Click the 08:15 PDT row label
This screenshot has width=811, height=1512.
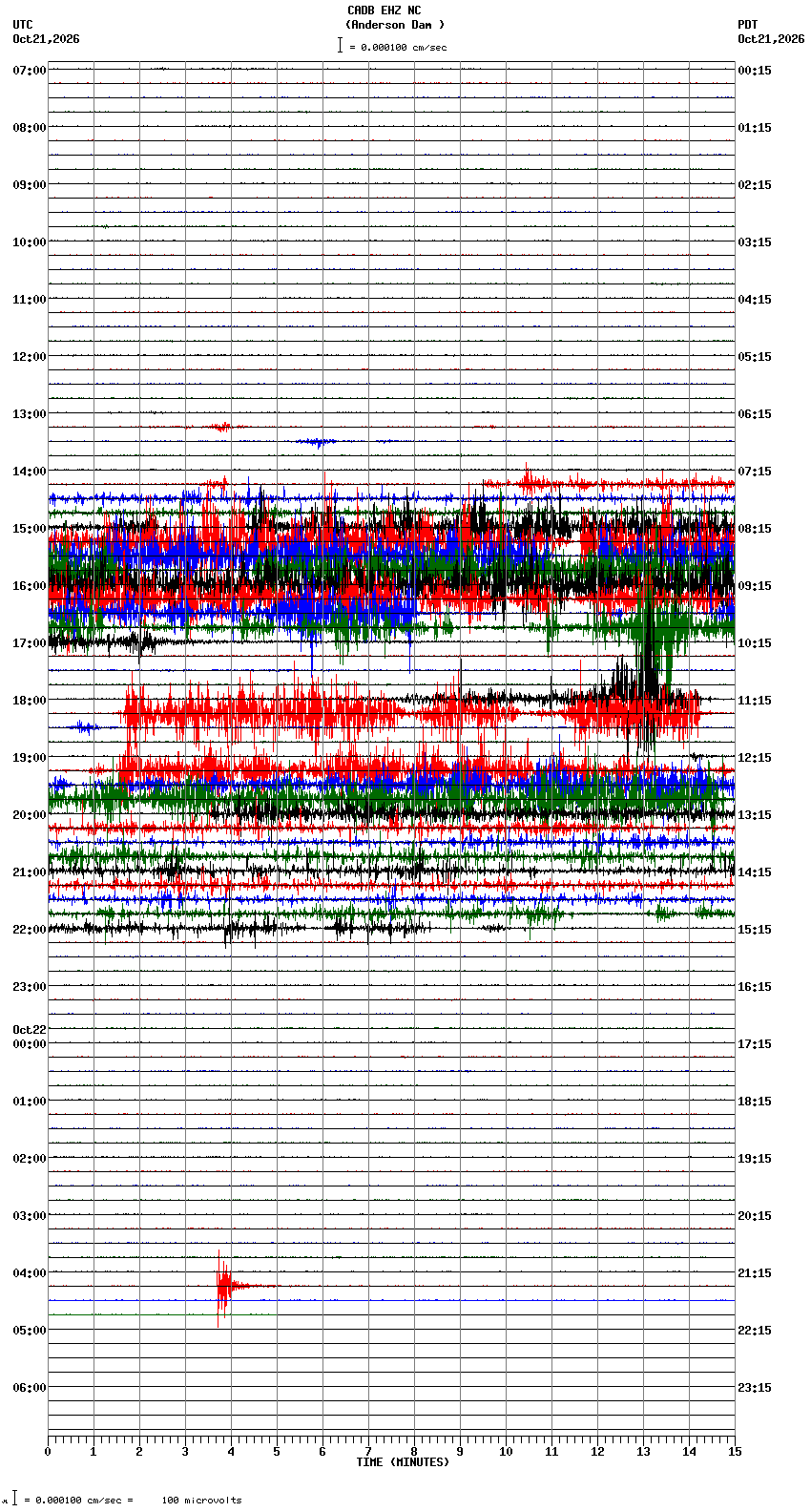point(755,529)
